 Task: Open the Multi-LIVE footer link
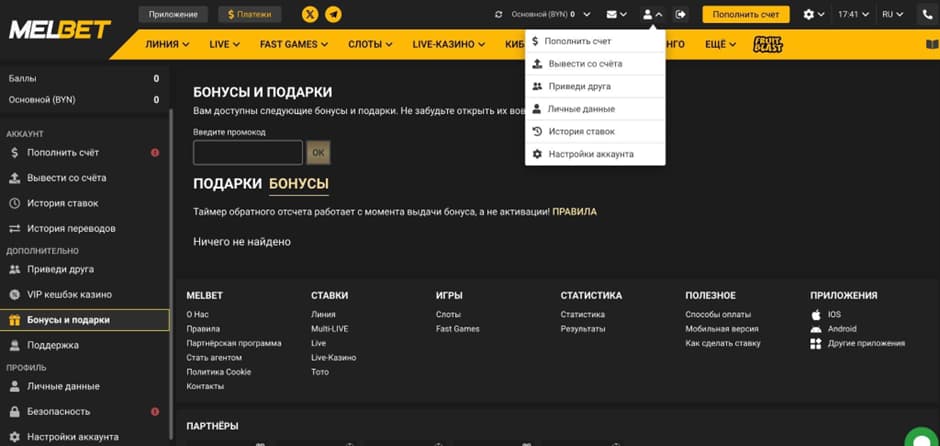click(330, 329)
